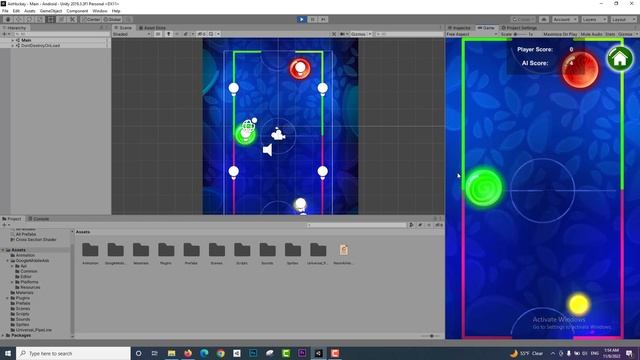Switch to the Project Settings tab
Viewport: 640px width, 360px height.
[x=519, y=28]
